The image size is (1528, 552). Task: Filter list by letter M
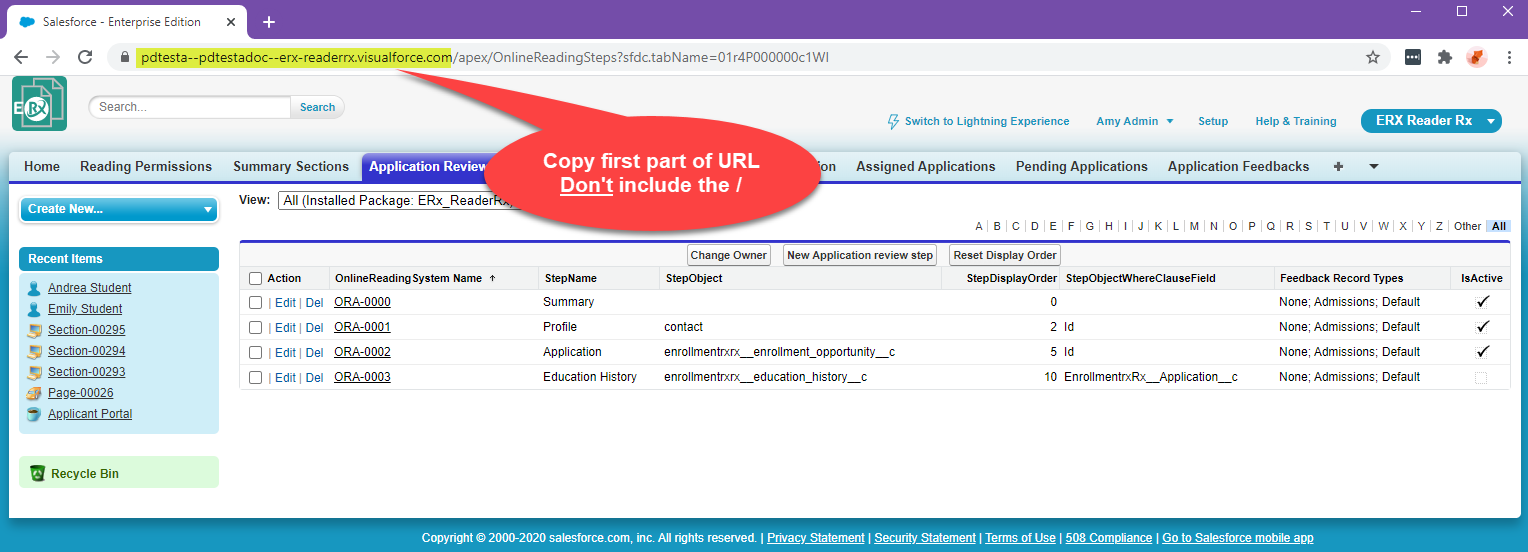1194,227
